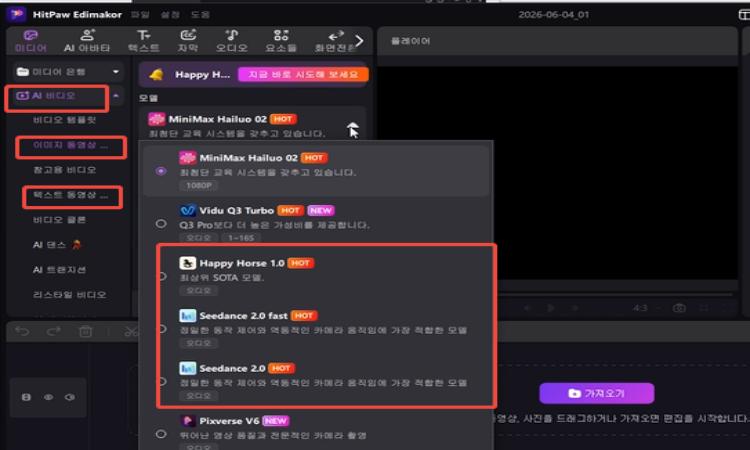Click the 1080P tag under MiniMax Hailuo 02

pos(199,185)
